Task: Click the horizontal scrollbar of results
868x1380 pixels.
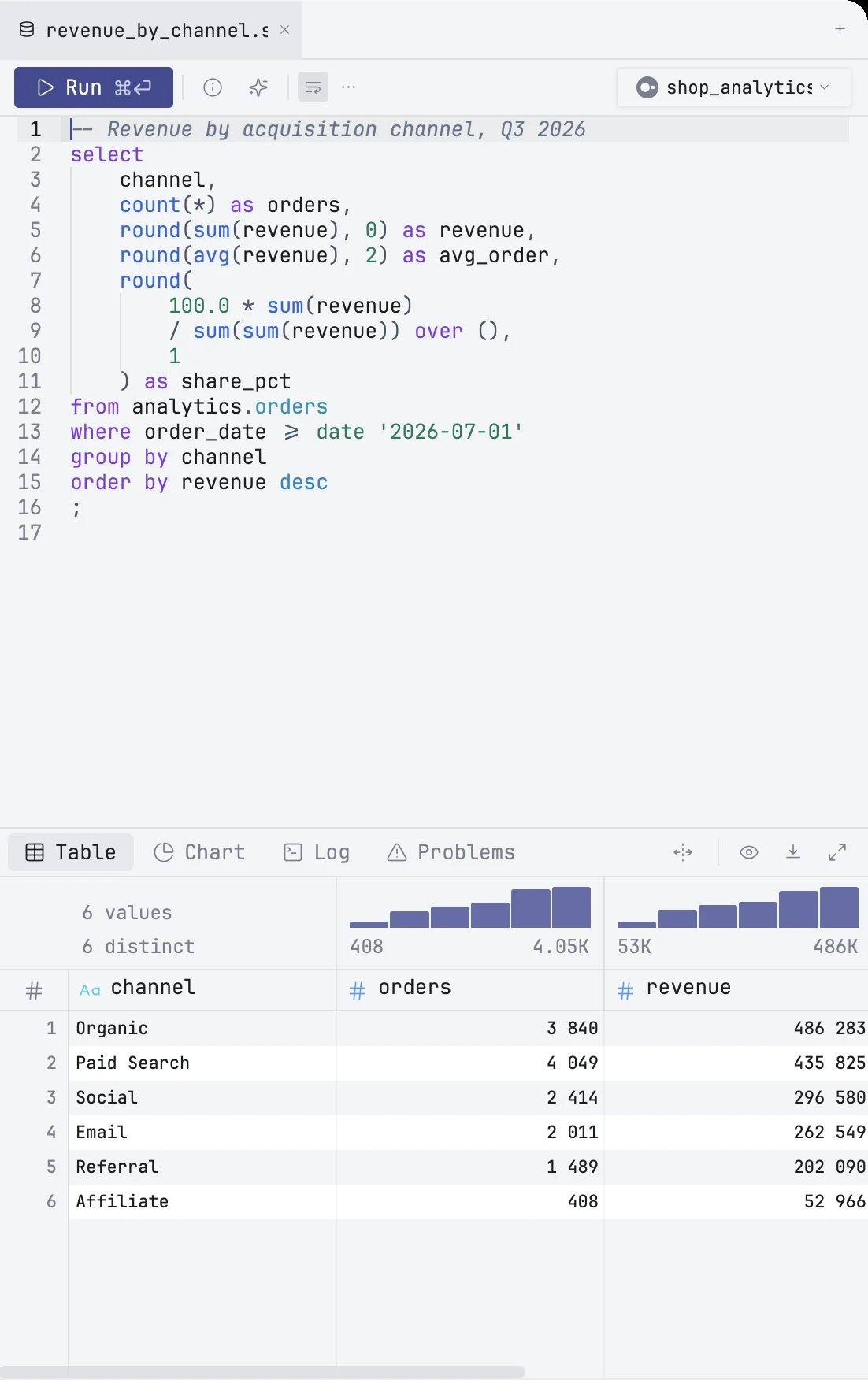Action: point(262,1372)
